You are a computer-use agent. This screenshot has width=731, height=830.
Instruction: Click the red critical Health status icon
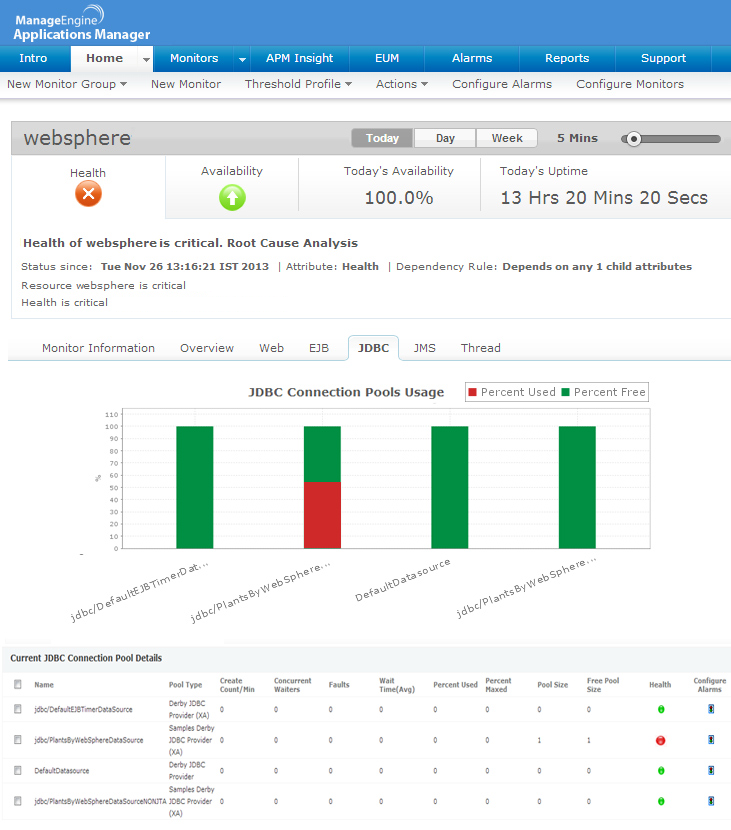(x=88, y=194)
